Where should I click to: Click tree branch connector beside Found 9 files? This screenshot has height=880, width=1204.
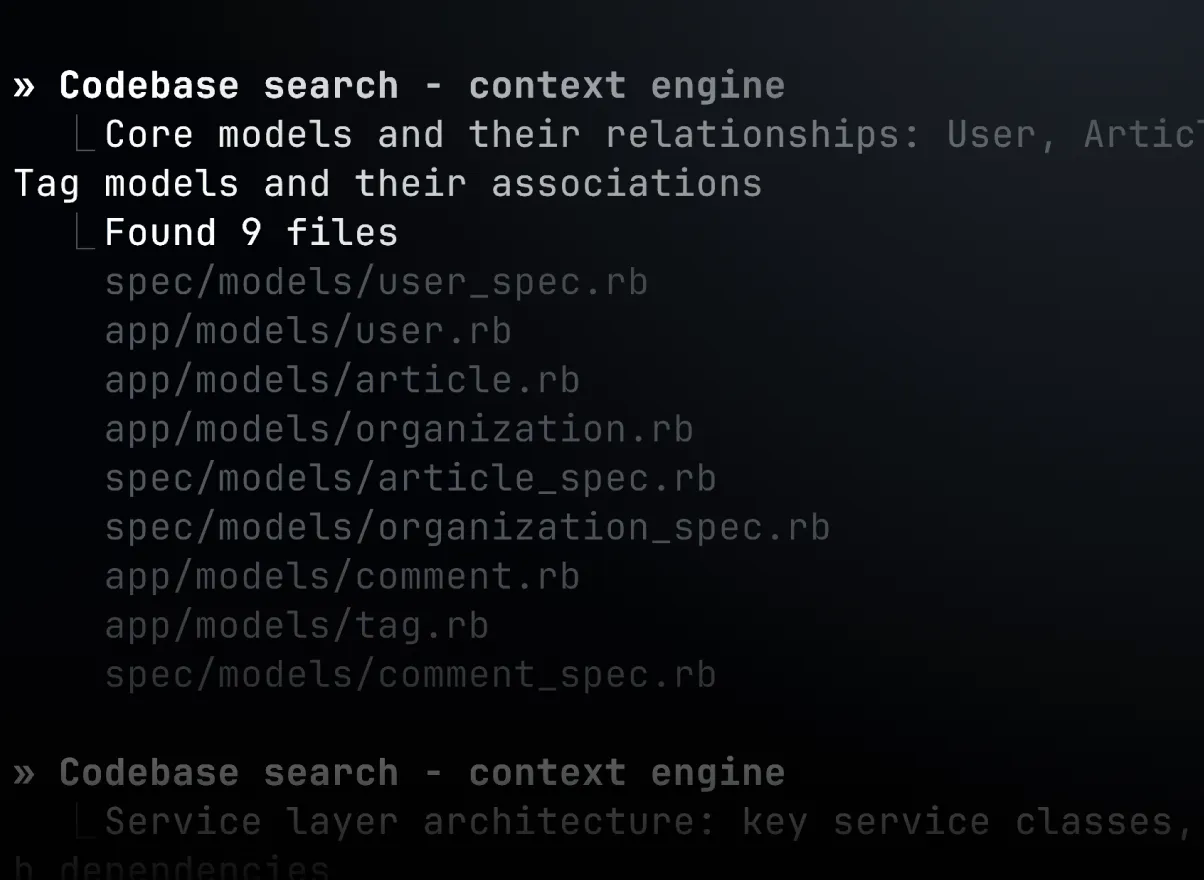(x=86, y=234)
